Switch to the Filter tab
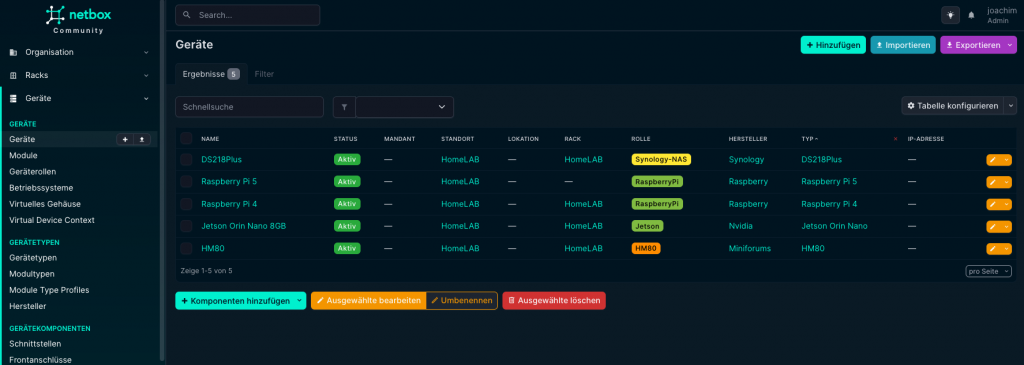The height and width of the screenshot is (365, 1024). tap(264, 74)
